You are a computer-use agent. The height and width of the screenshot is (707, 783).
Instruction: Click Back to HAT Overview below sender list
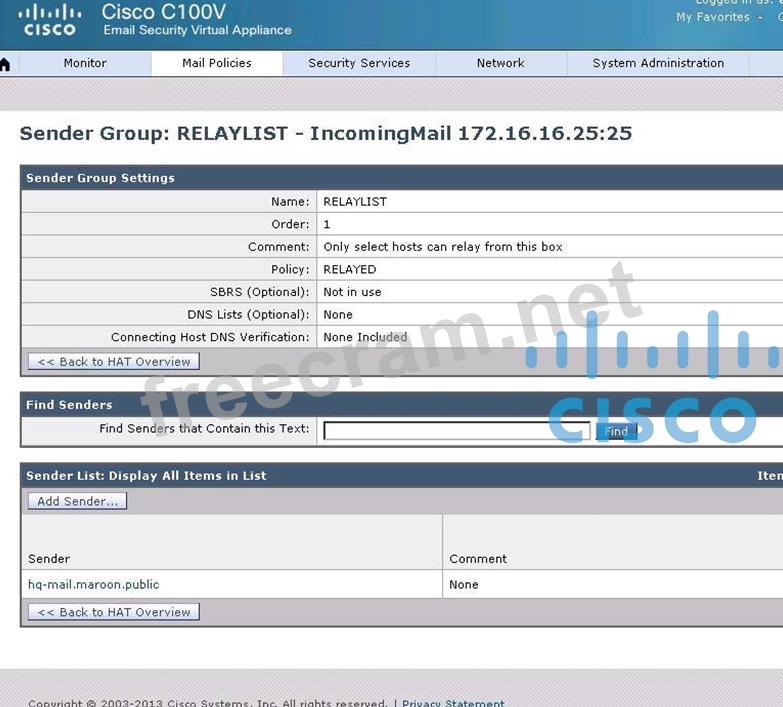(x=113, y=612)
